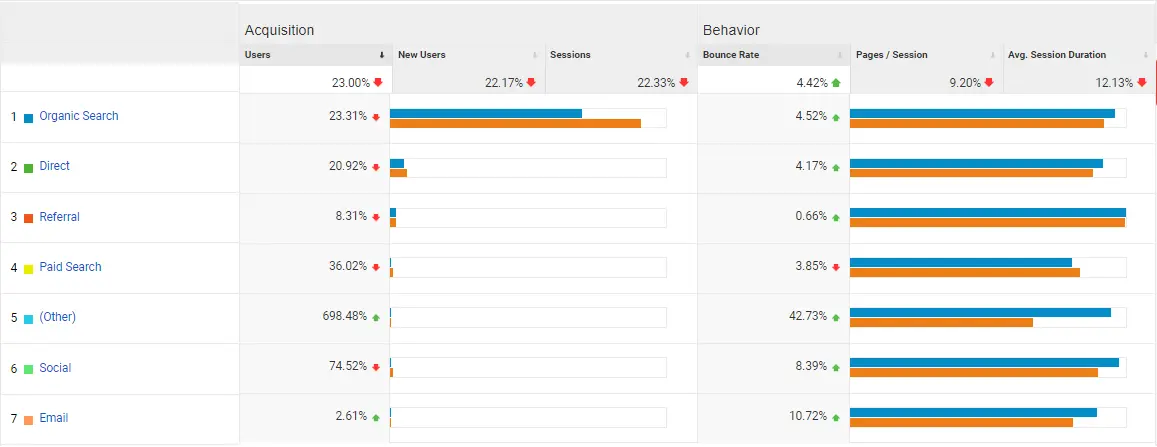This screenshot has width=1157, height=447.
Task: Sort by Avg. Session Duration column
Action: coord(1057,55)
